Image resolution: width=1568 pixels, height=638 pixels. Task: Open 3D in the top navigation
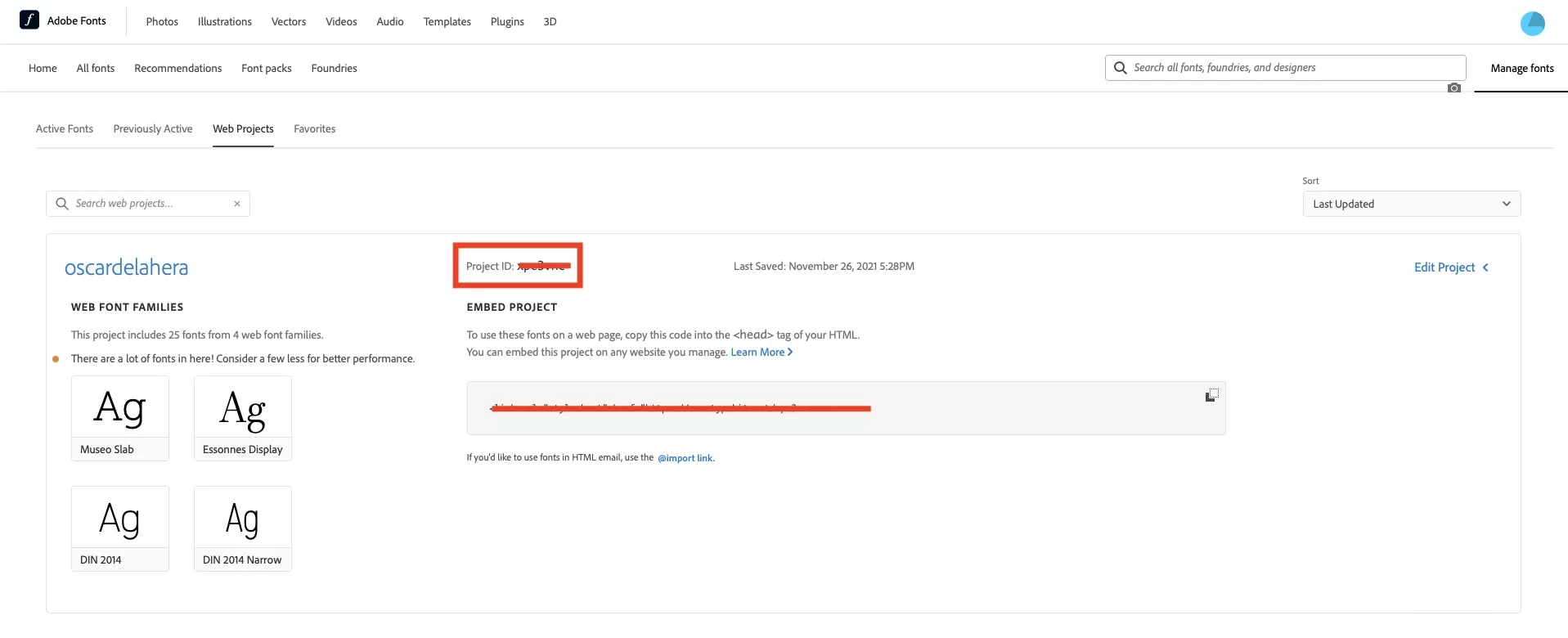pyautogui.click(x=550, y=21)
